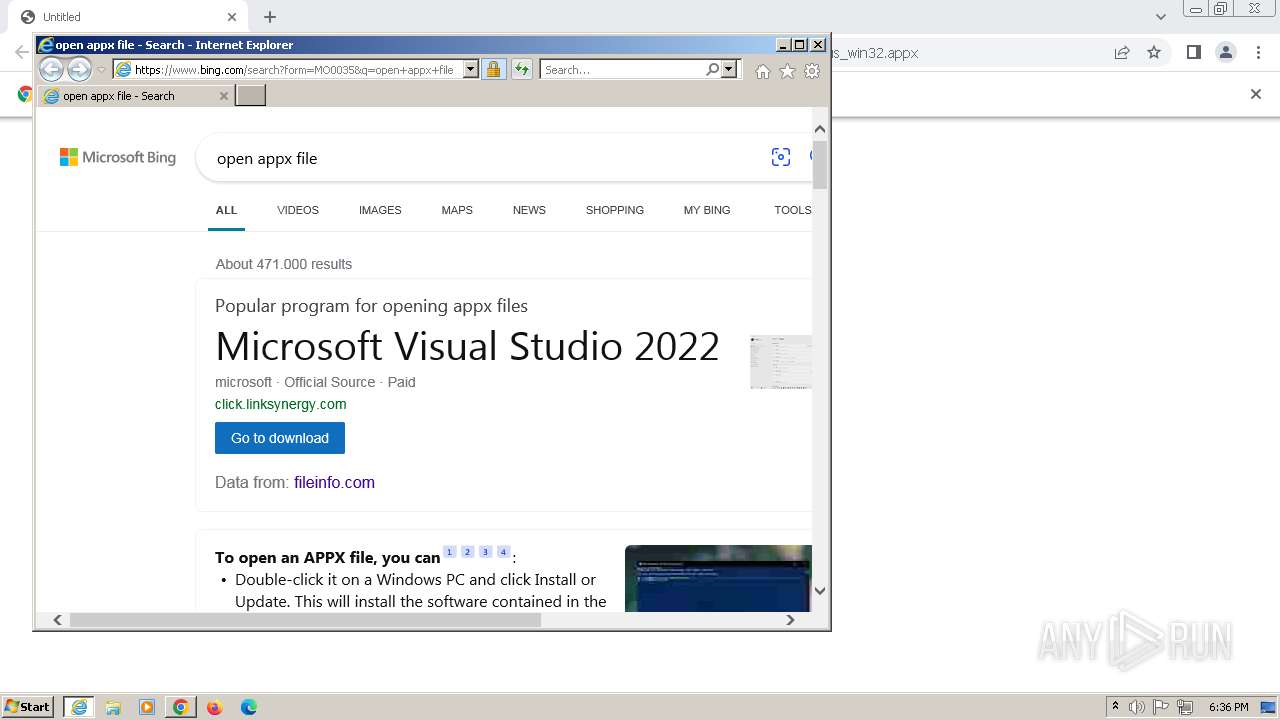Click the Microsoft Bing logo
1280x720 pixels.
[118, 157]
